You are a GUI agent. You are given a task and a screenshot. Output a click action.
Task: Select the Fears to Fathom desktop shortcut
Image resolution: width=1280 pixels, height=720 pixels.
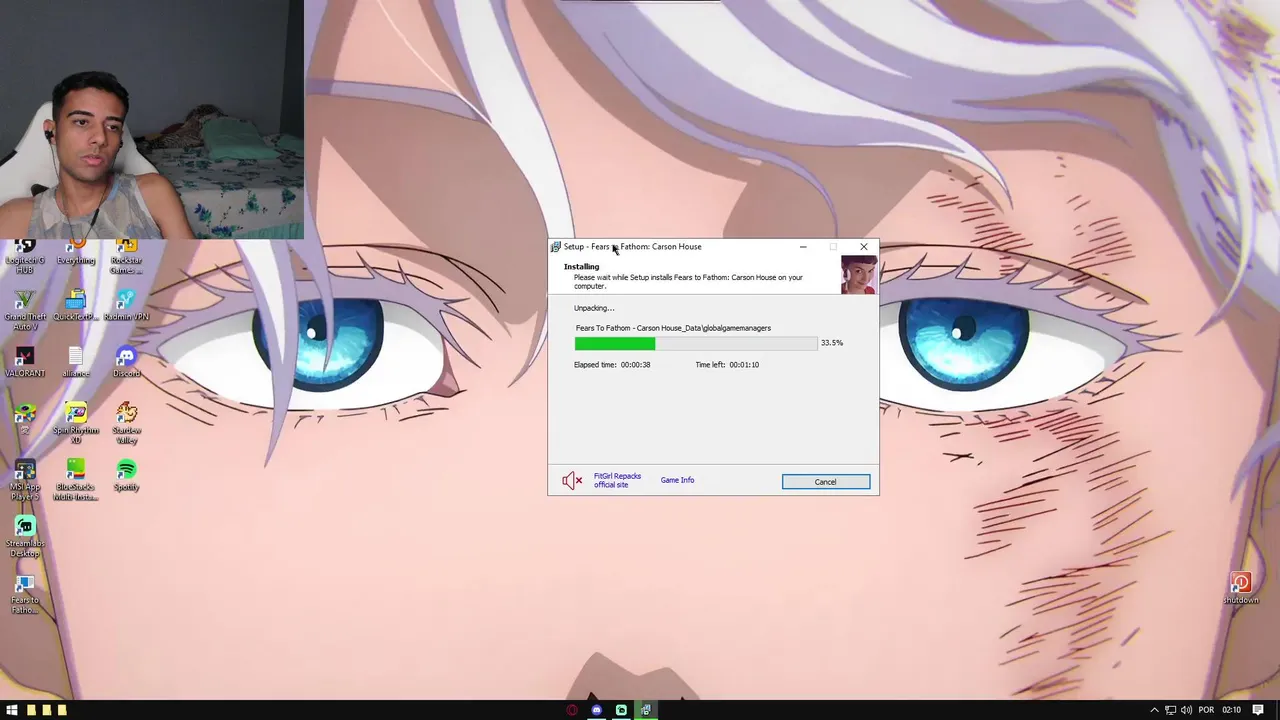pyautogui.click(x=25, y=594)
